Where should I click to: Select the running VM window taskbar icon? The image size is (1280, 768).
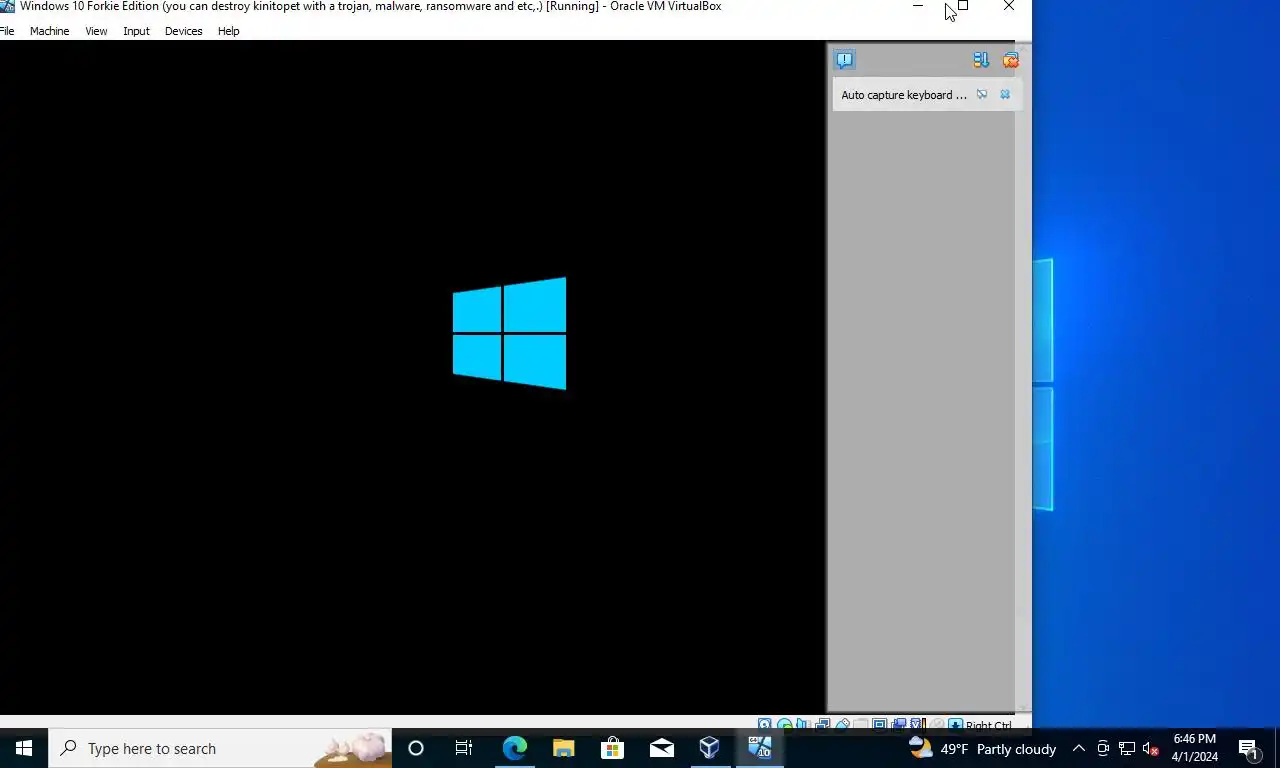point(759,748)
